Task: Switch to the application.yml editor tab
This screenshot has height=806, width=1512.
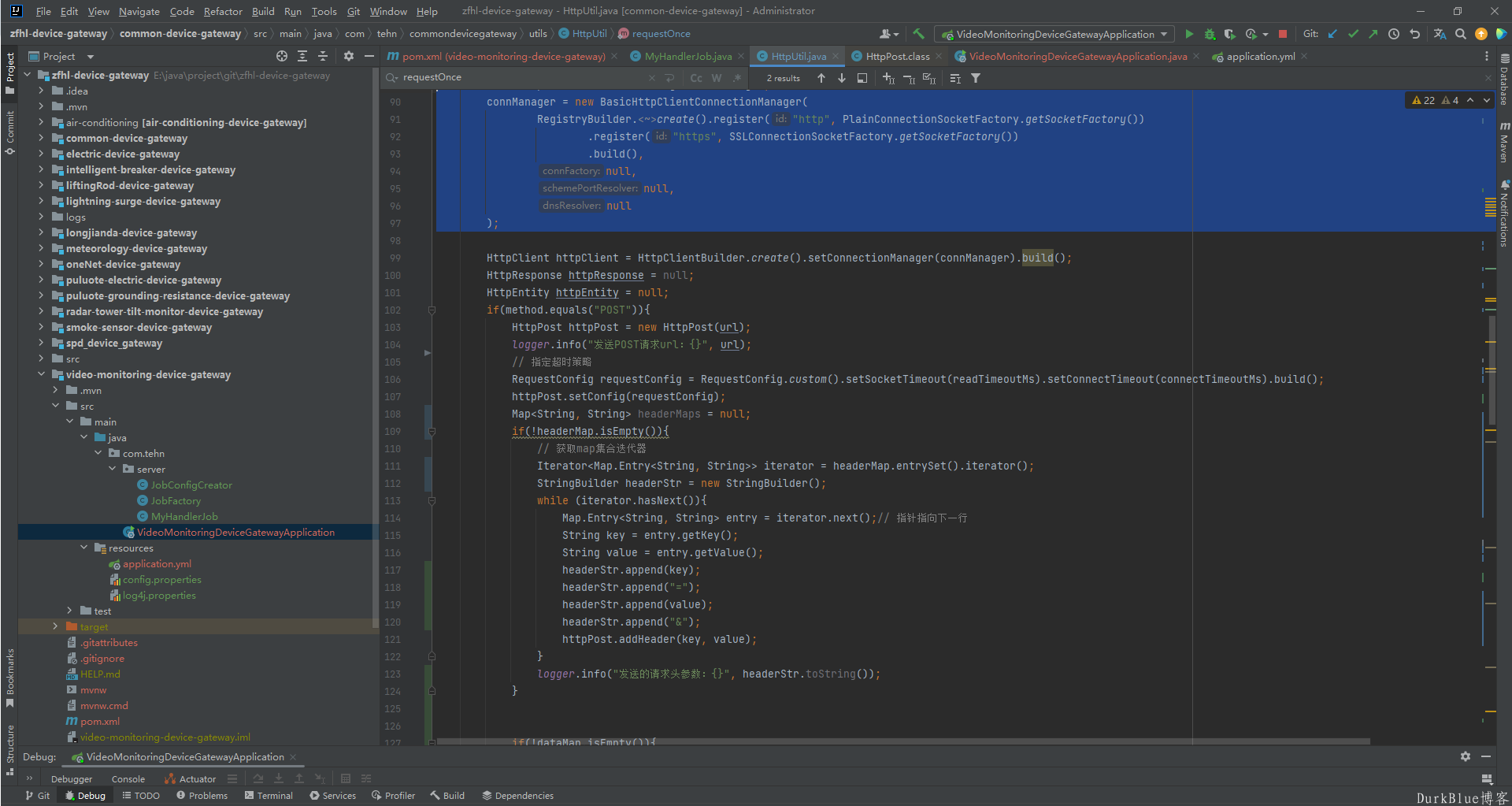Action: [1260, 56]
